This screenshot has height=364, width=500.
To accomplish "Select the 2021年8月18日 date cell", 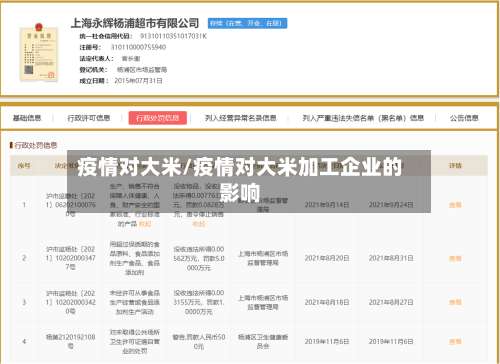I will pos(327,302).
